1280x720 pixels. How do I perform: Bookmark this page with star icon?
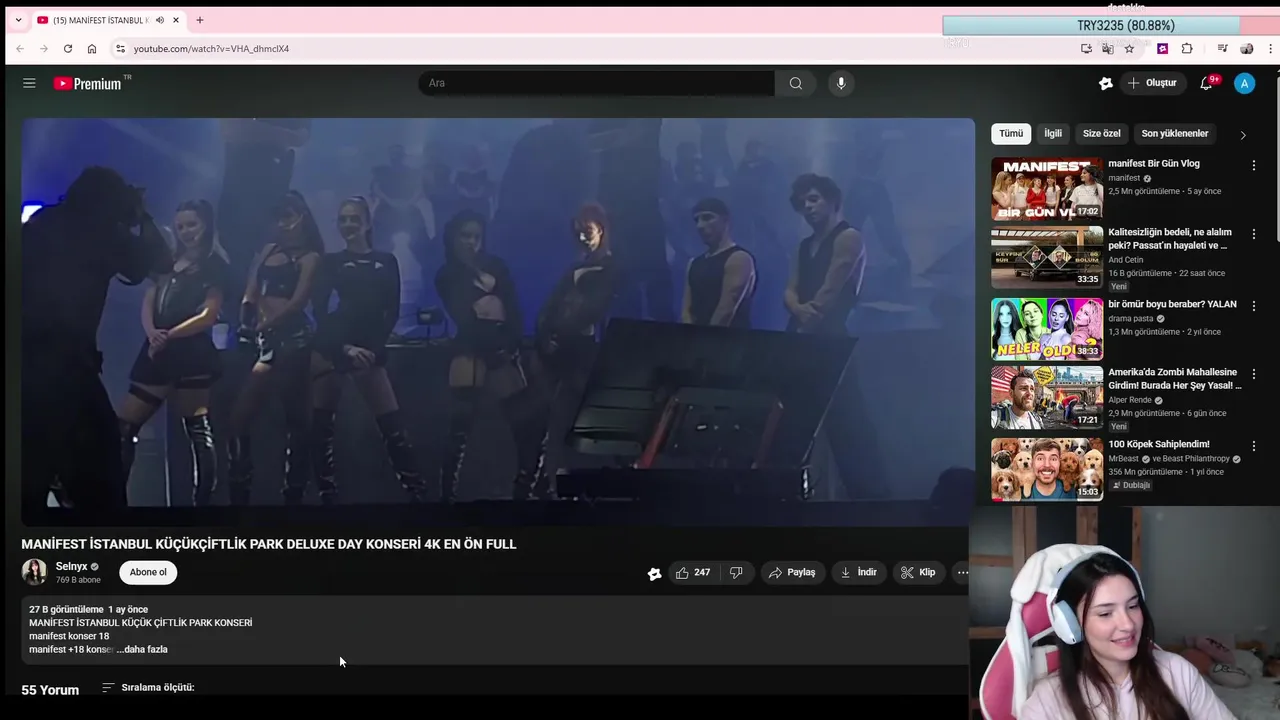coord(1129,48)
